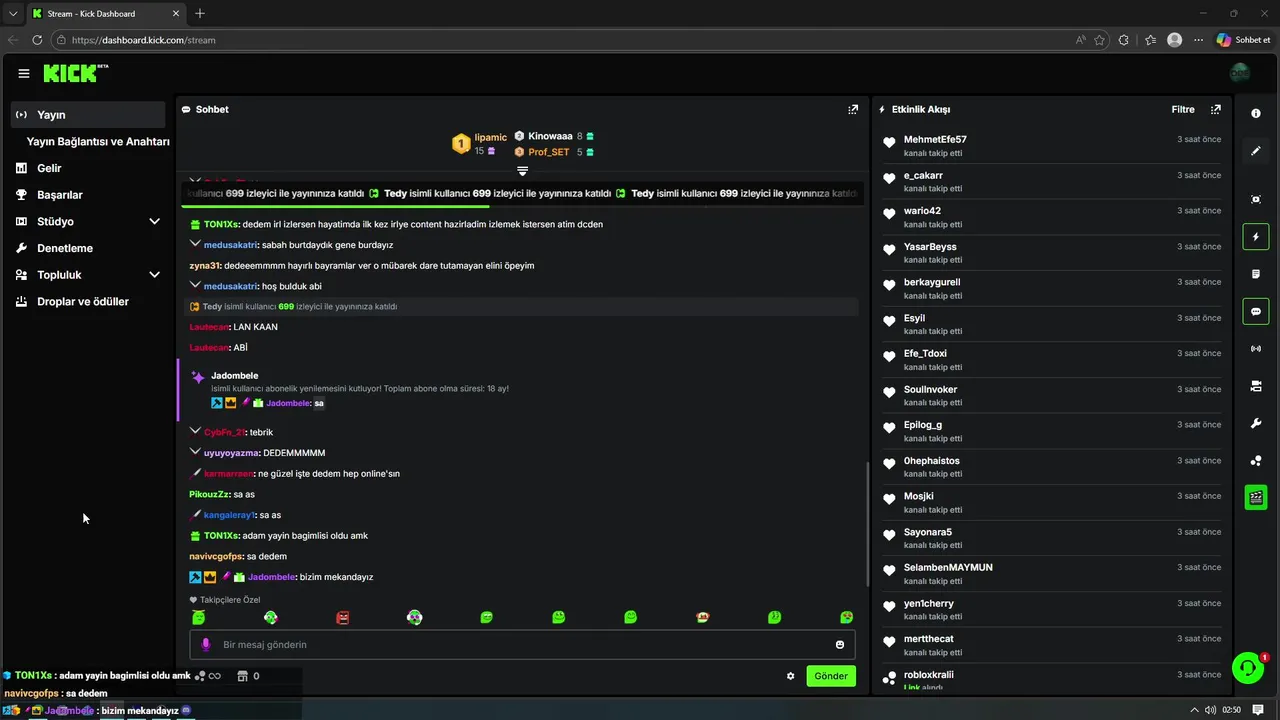Click username navivcgofps in chat

(x=216, y=556)
